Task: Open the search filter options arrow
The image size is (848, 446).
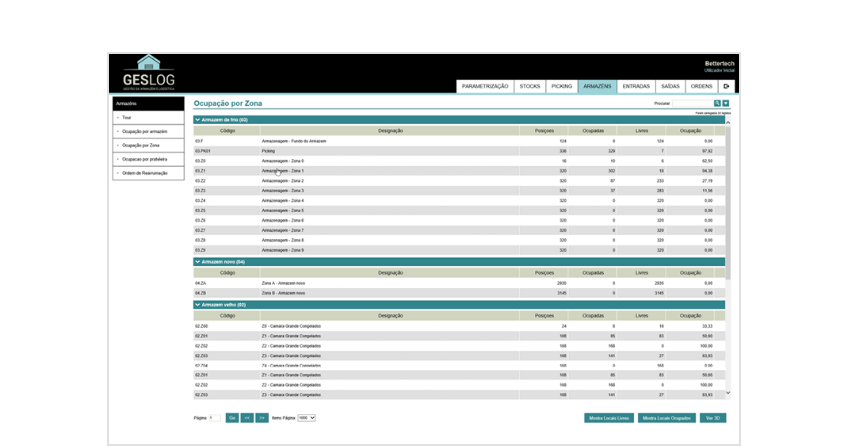Action: click(x=726, y=103)
